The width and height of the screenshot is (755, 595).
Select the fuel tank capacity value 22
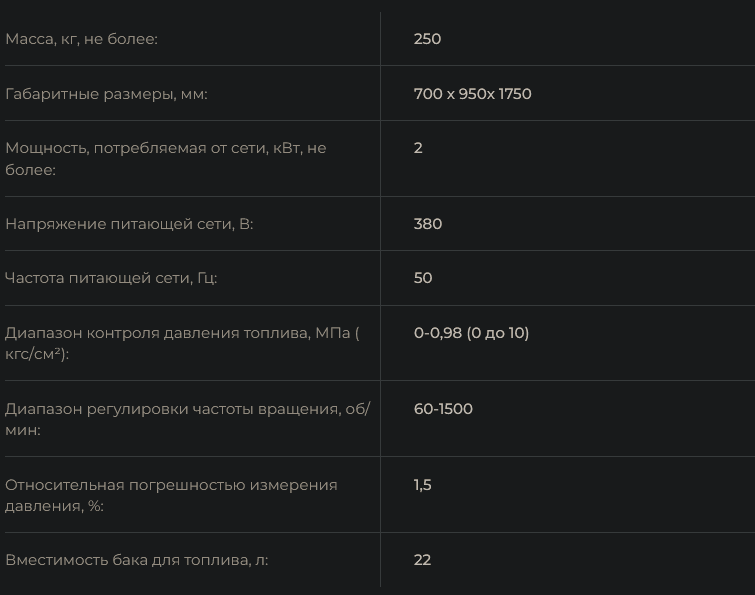[x=422, y=560]
